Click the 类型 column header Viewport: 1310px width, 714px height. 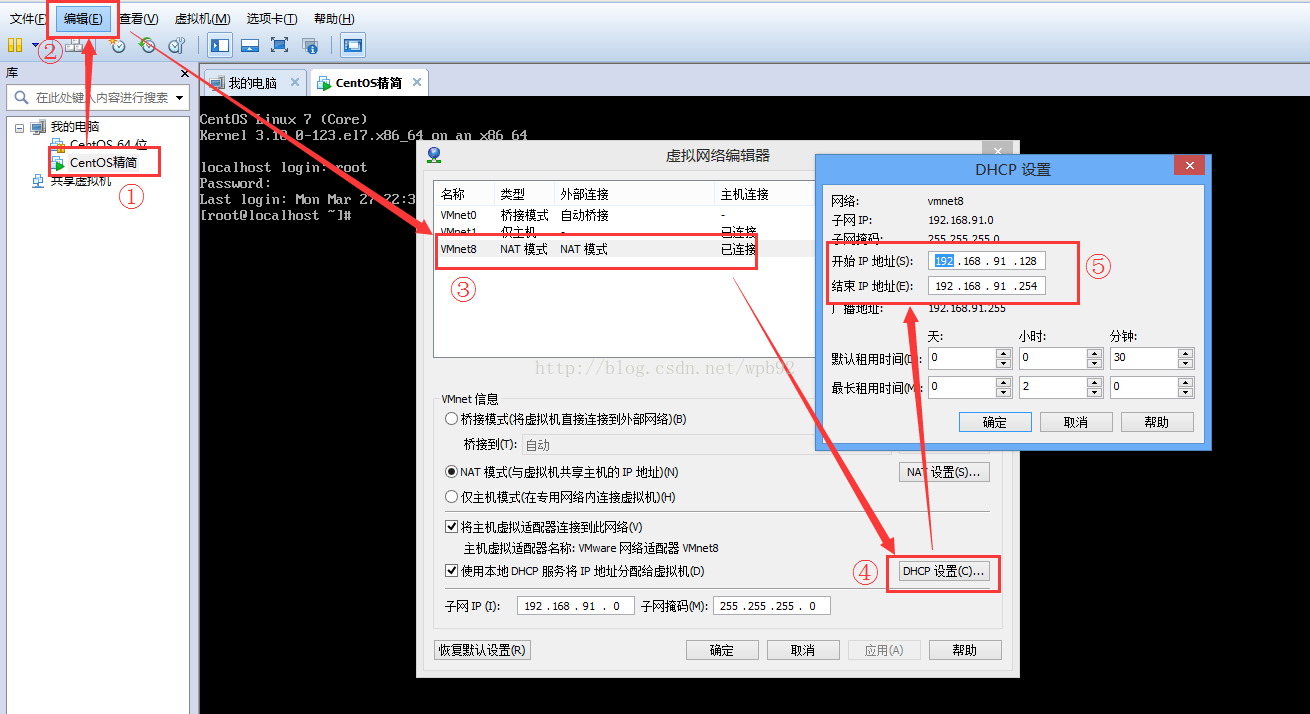pos(525,194)
